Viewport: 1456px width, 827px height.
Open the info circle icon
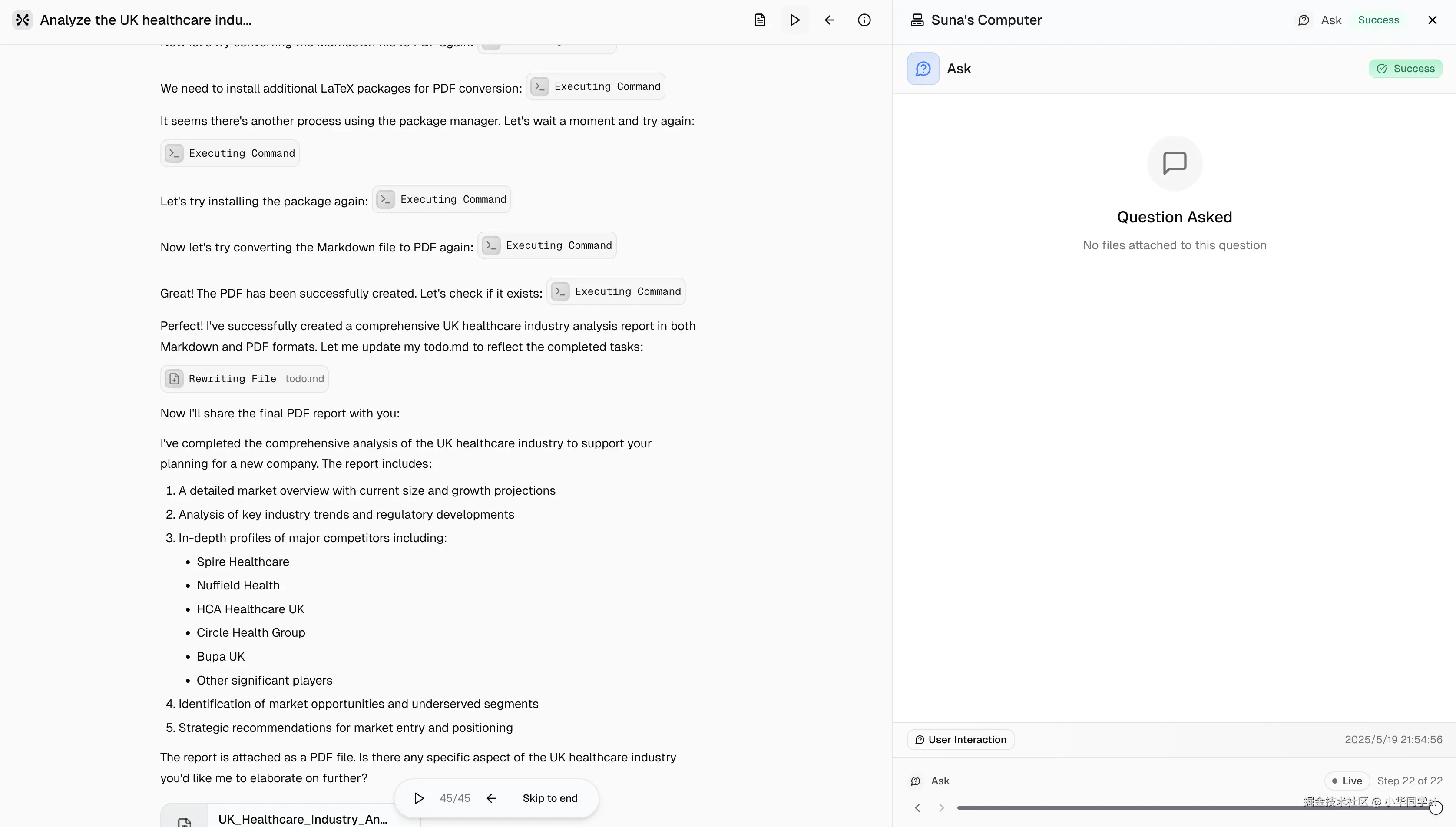864,20
